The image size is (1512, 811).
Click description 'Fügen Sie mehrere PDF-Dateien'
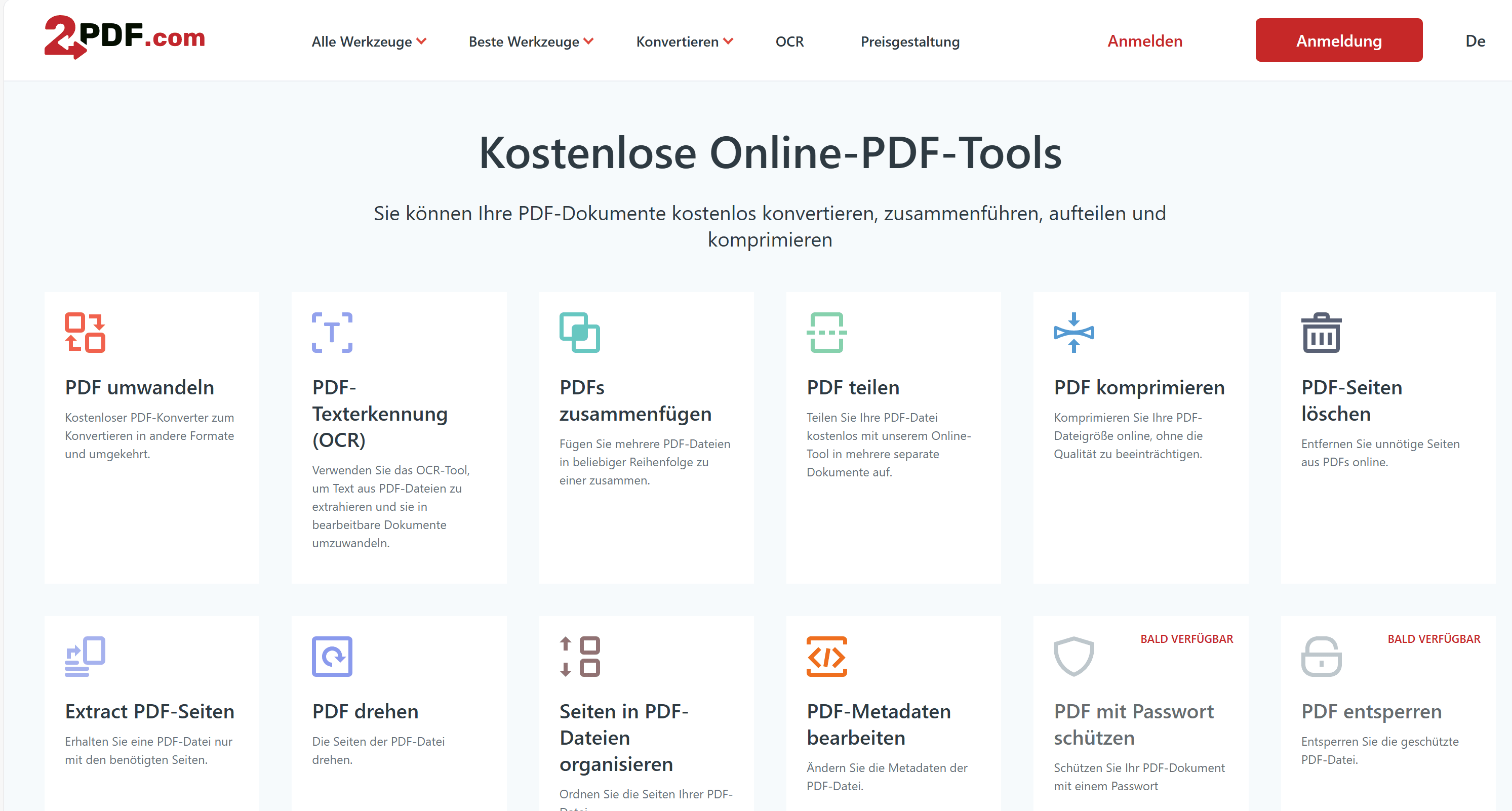pos(645,462)
